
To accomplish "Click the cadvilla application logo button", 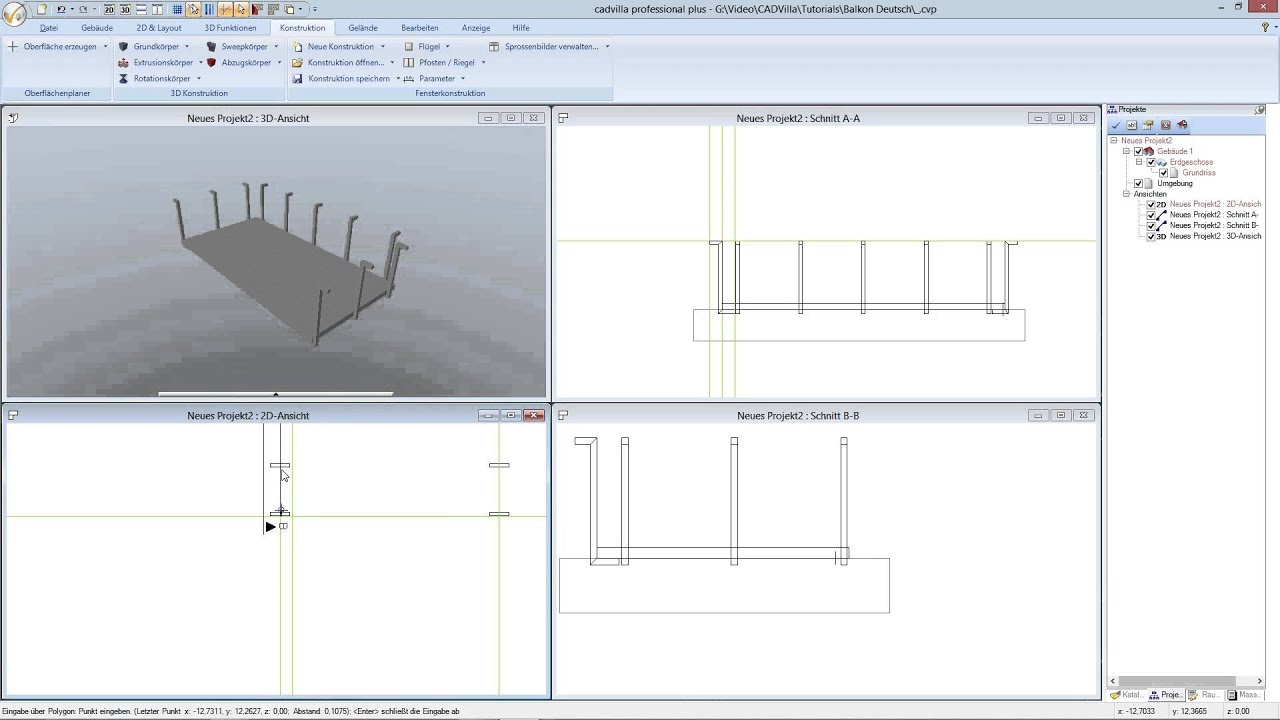I will [15, 15].
